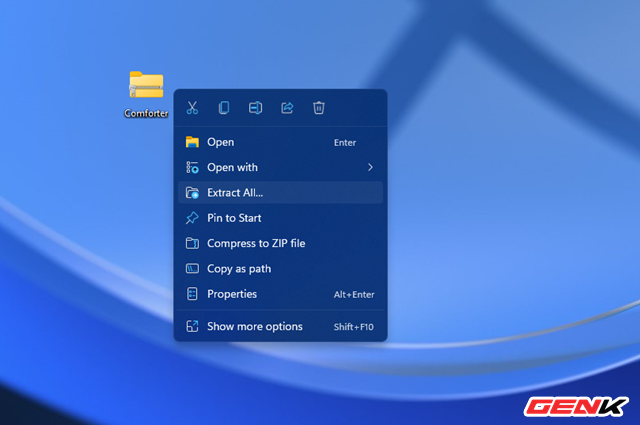Select the Comforter zip folder icon

[146, 85]
